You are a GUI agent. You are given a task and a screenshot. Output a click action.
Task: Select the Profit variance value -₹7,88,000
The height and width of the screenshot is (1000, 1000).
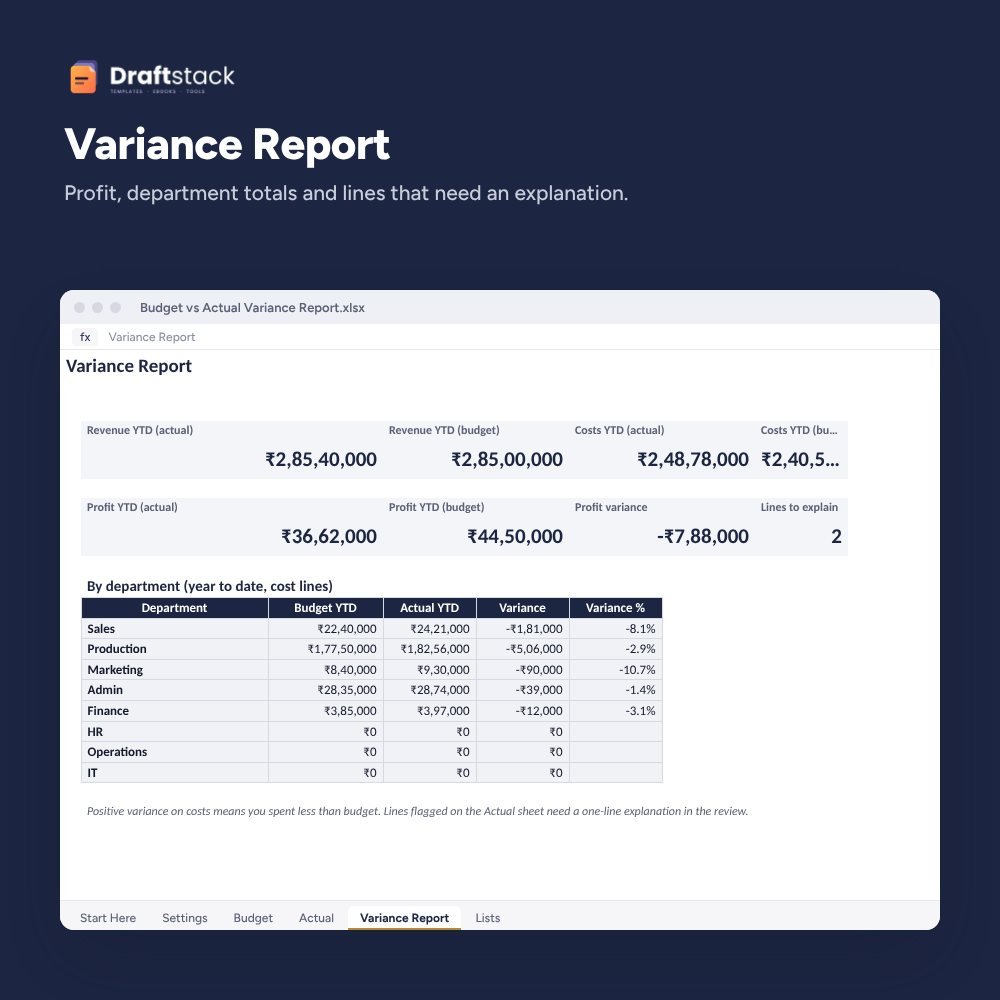(703, 536)
